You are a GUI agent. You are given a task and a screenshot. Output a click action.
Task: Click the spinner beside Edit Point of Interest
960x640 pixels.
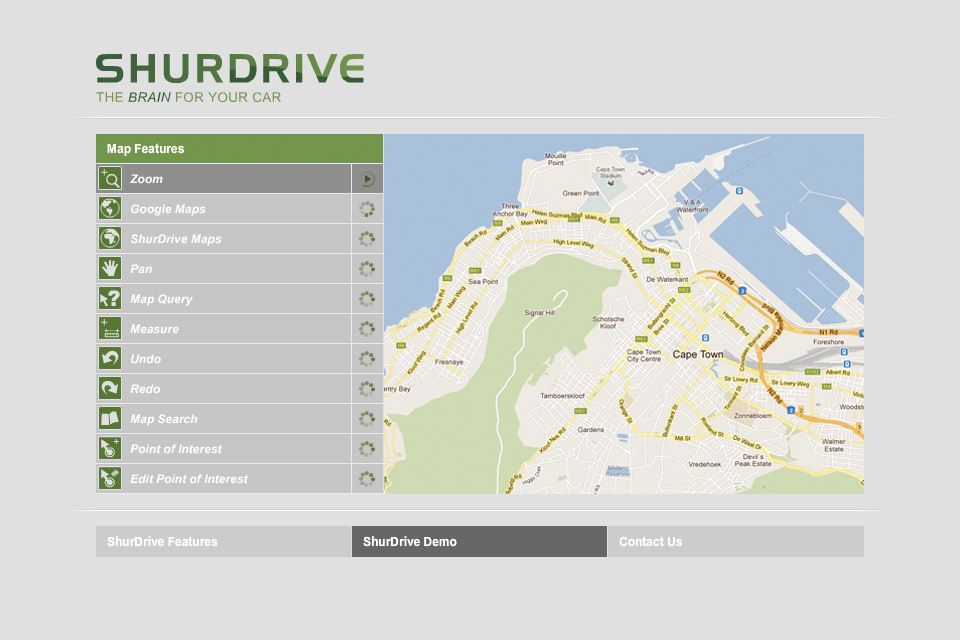(x=367, y=479)
